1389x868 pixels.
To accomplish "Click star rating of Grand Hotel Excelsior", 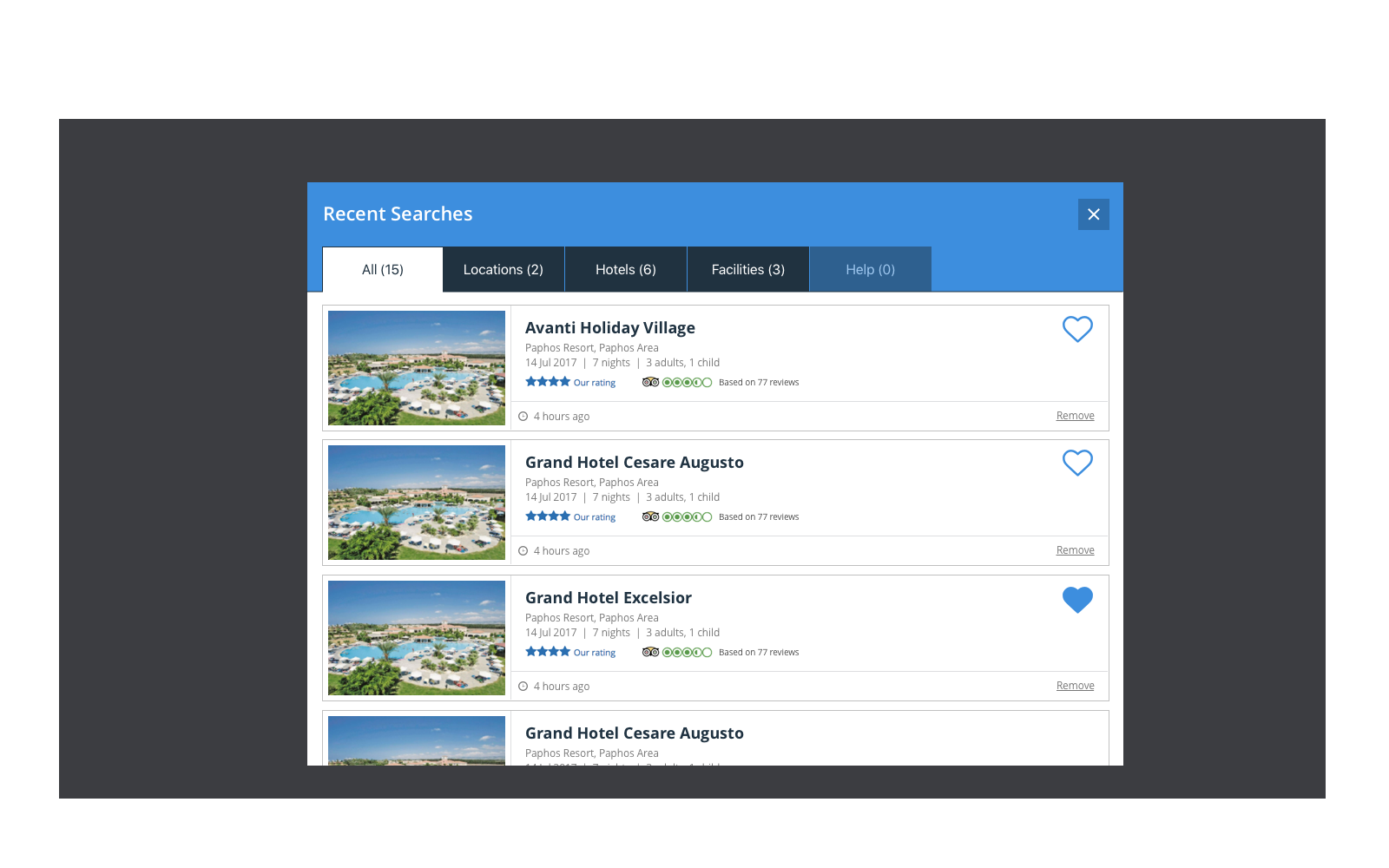I will pos(548,652).
